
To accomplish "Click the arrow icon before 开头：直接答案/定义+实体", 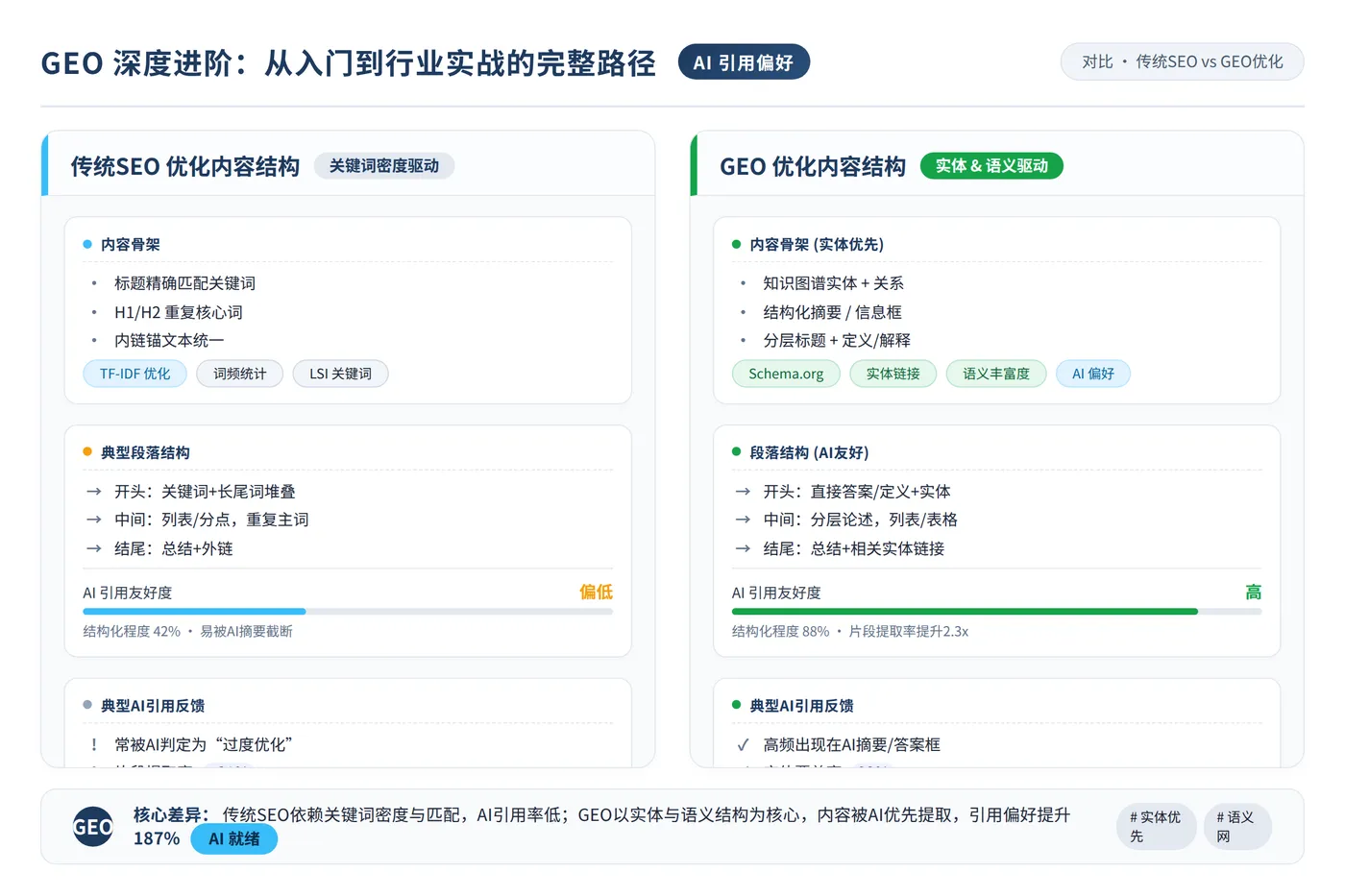I will pyautogui.click(x=743, y=492).
